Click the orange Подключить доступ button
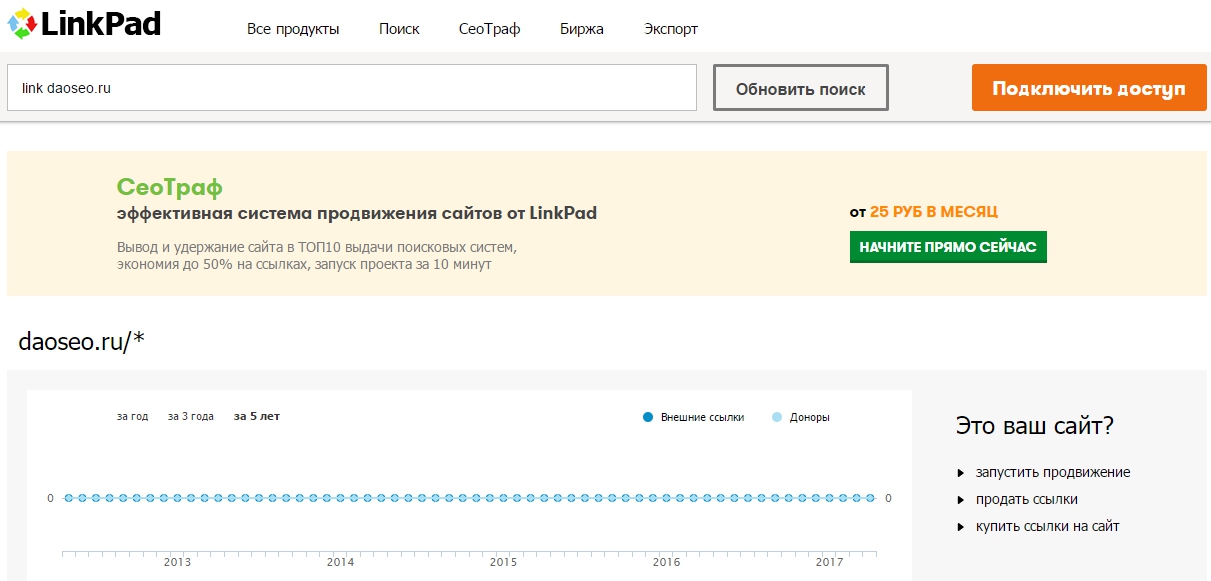 1088,88
